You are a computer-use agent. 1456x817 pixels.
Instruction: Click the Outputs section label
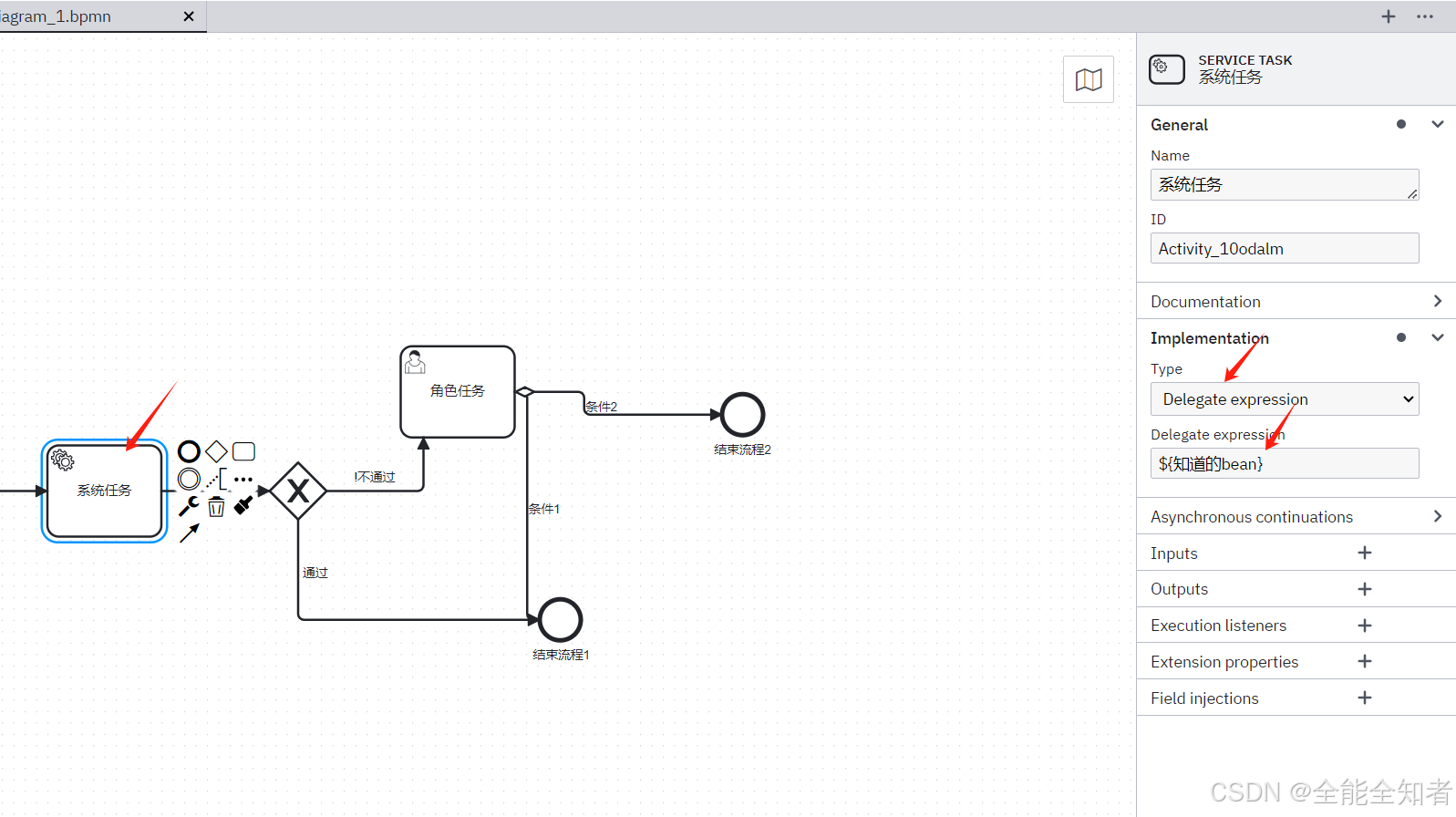[x=1179, y=589]
